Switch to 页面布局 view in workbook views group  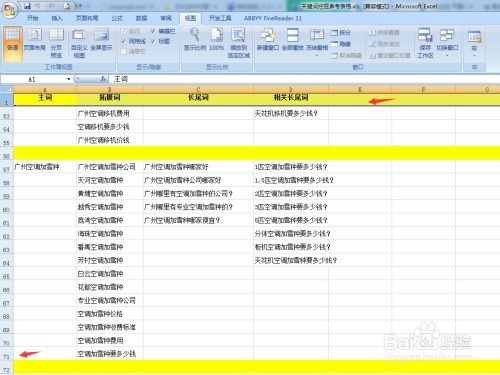click(34, 40)
